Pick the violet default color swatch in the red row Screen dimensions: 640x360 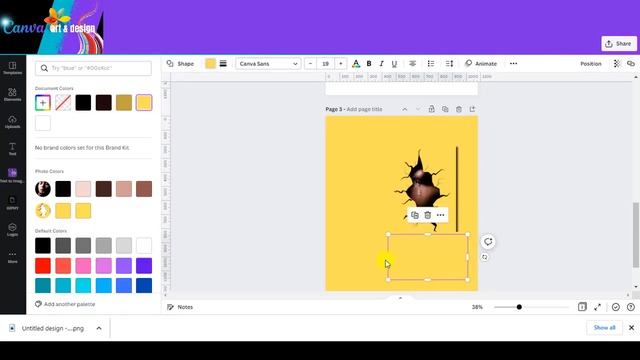point(124,266)
